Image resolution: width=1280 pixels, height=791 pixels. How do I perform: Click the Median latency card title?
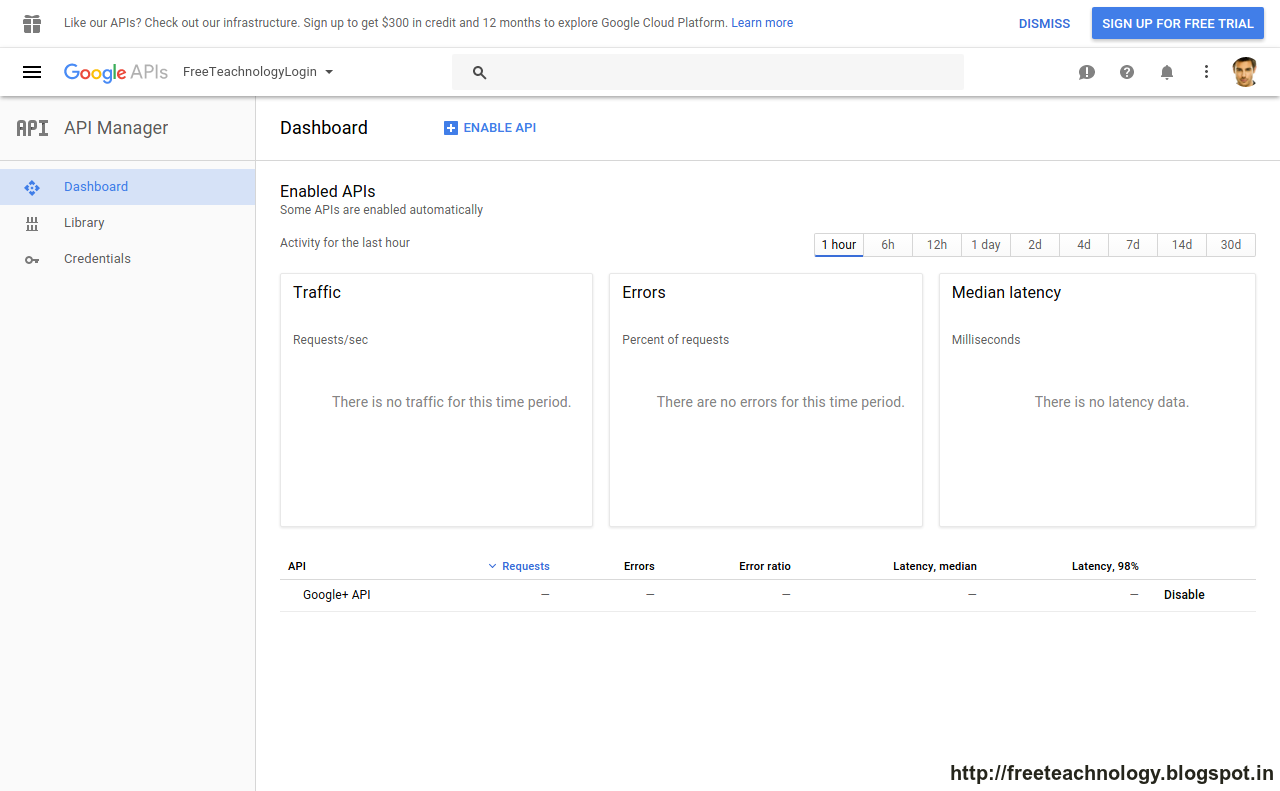1006,293
